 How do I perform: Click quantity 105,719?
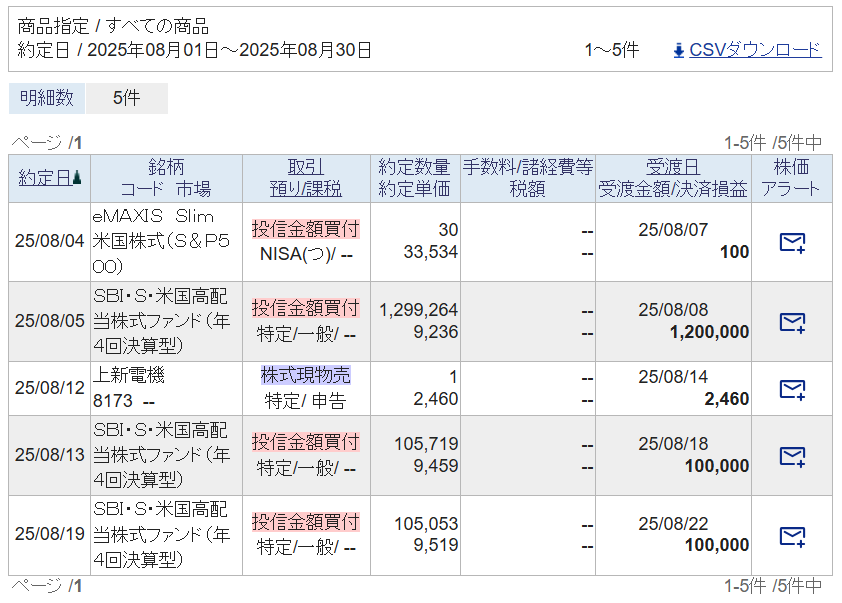pos(426,444)
